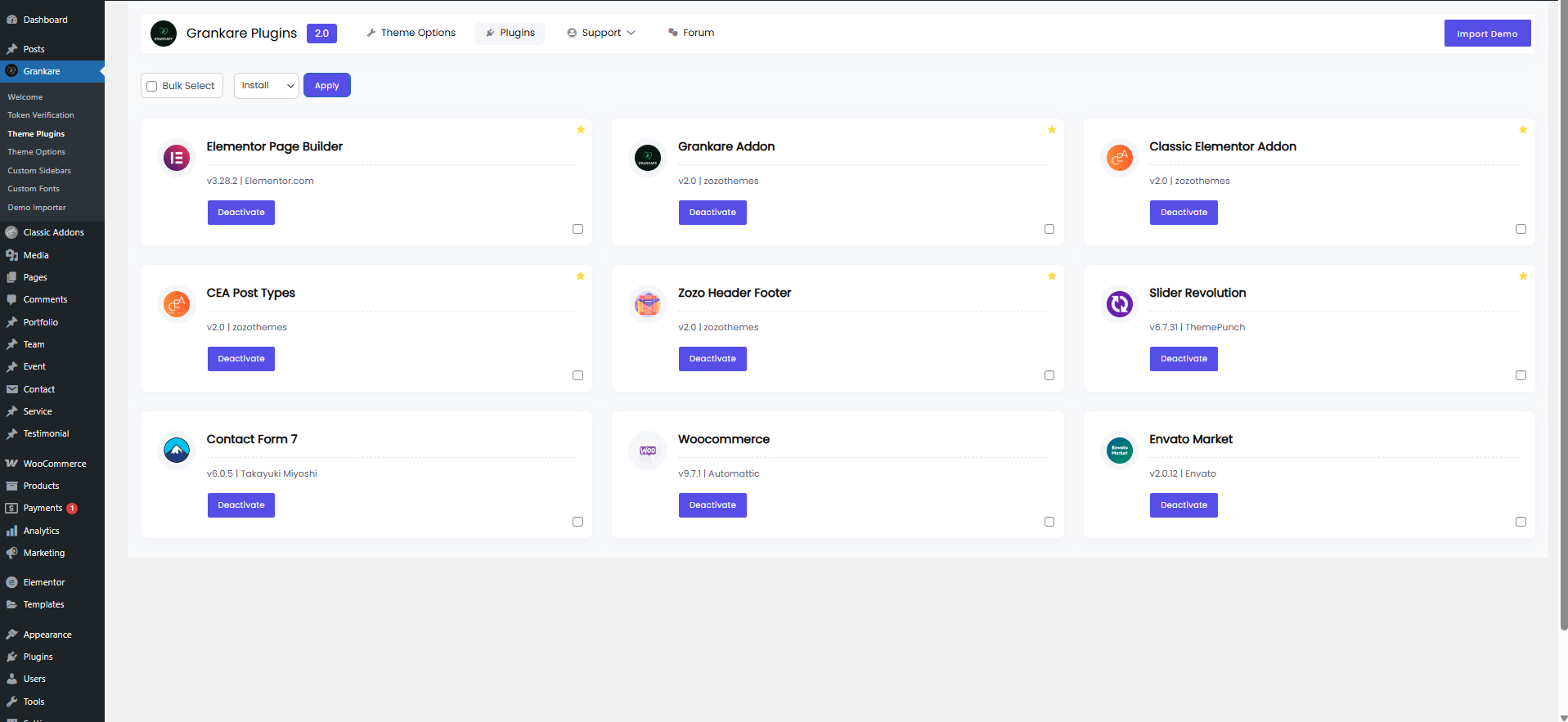Click the Apply bulk action button
This screenshot has width=1568, height=722.
click(327, 86)
